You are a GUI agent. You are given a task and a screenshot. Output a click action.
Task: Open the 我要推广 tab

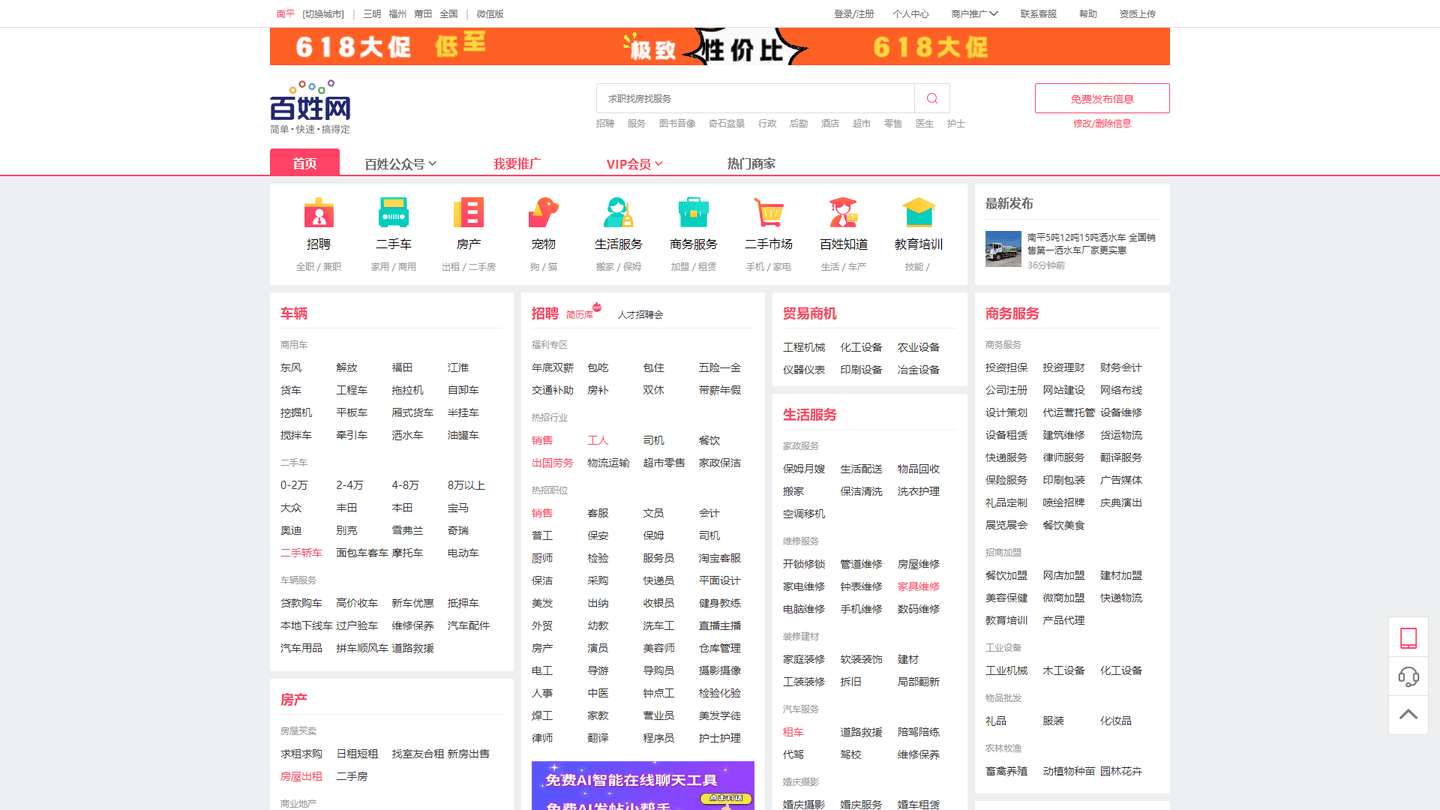(517, 164)
